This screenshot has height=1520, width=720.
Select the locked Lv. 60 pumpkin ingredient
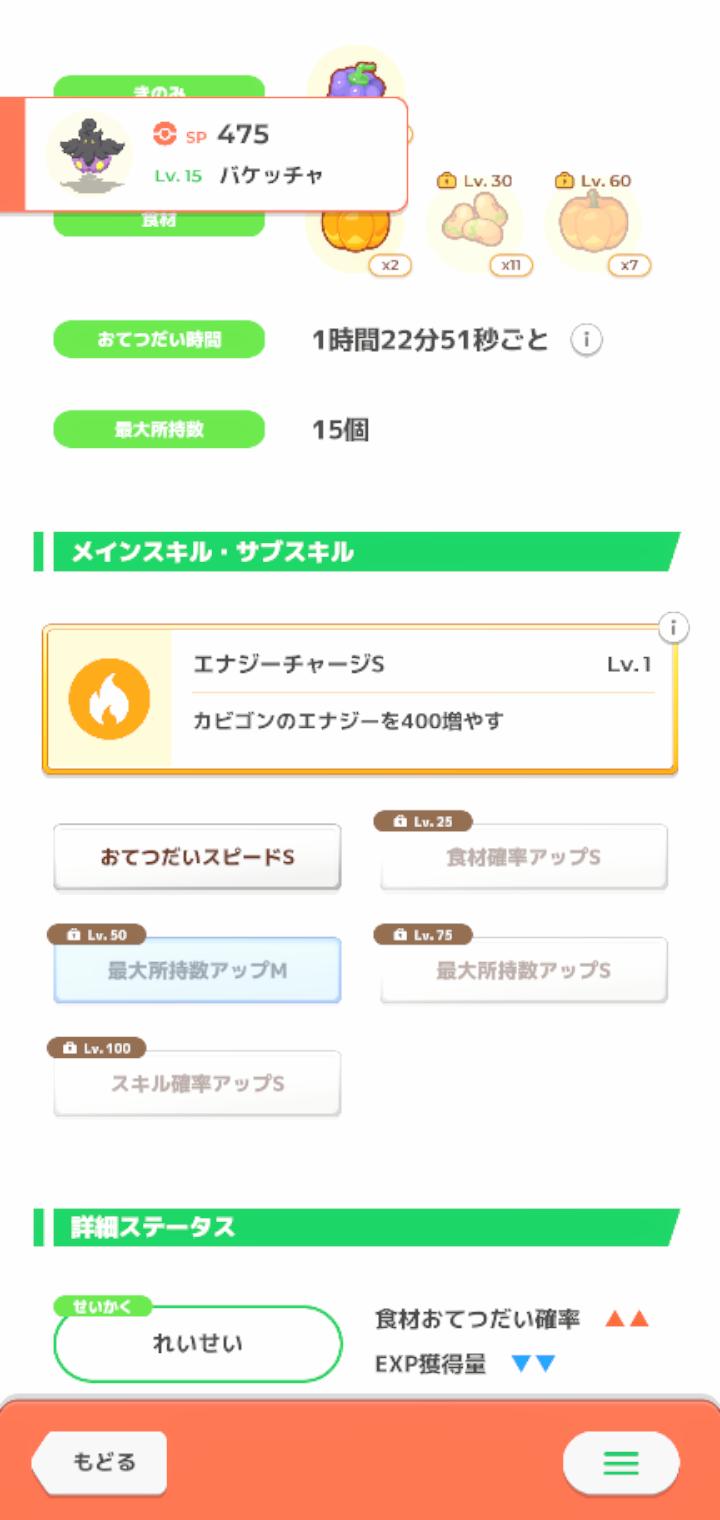pos(592,222)
